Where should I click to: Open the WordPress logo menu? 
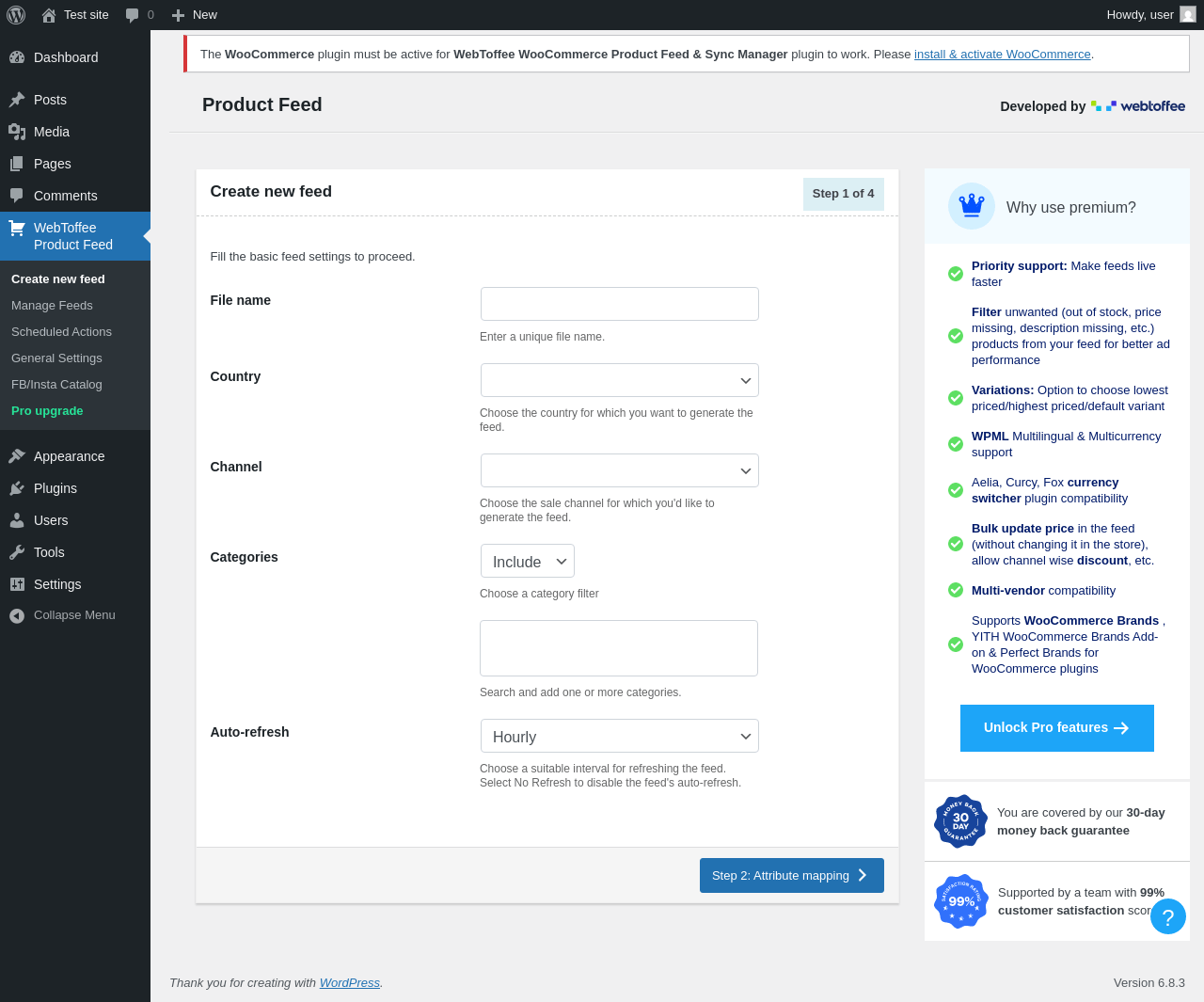tap(16, 15)
